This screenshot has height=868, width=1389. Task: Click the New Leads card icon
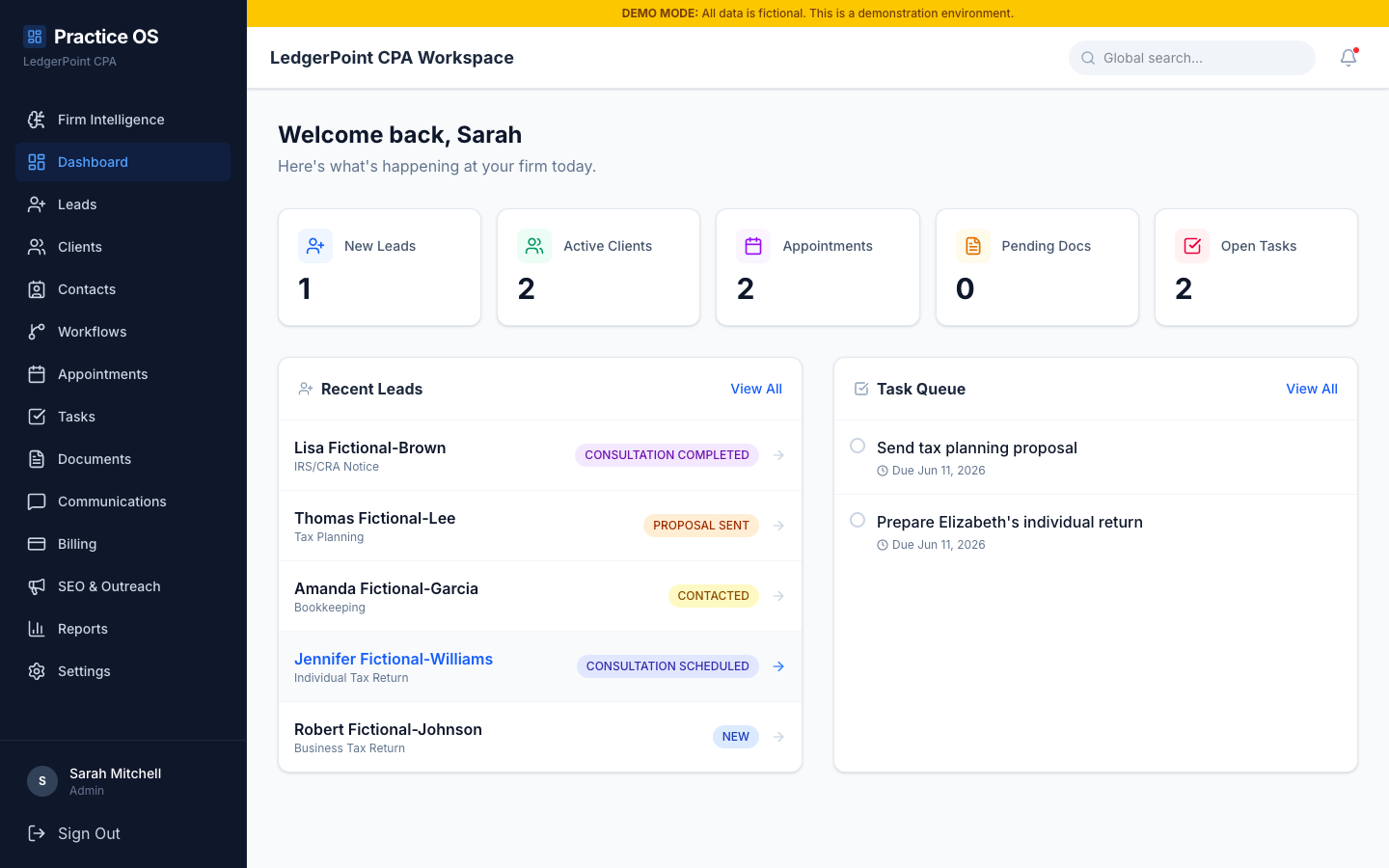click(x=315, y=246)
